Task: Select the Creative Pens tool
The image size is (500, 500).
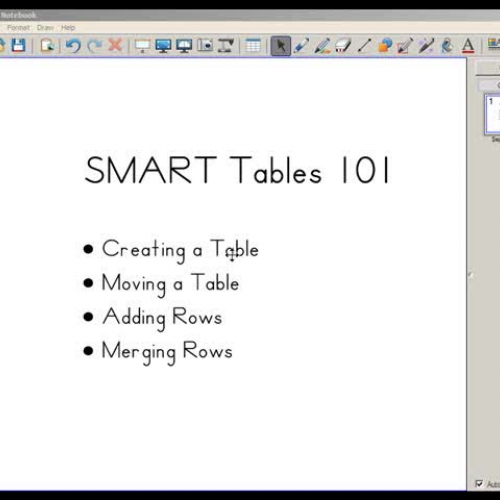Action: coord(322,45)
